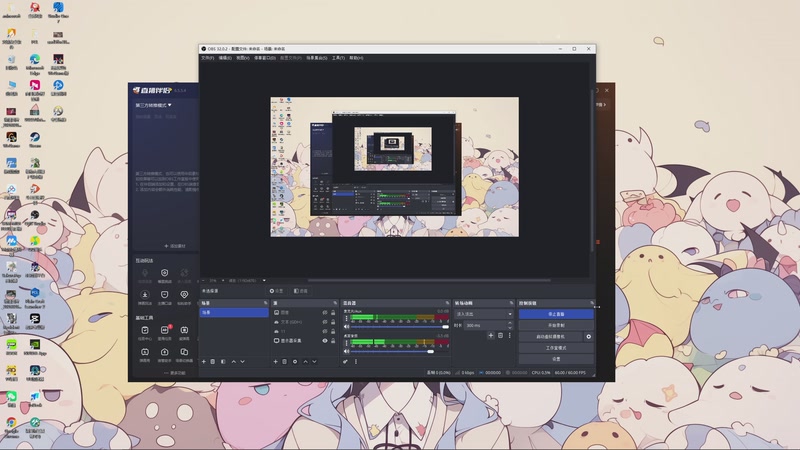Toggle lock on source named 11
The image size is (800, 450).
coord(333,331)
